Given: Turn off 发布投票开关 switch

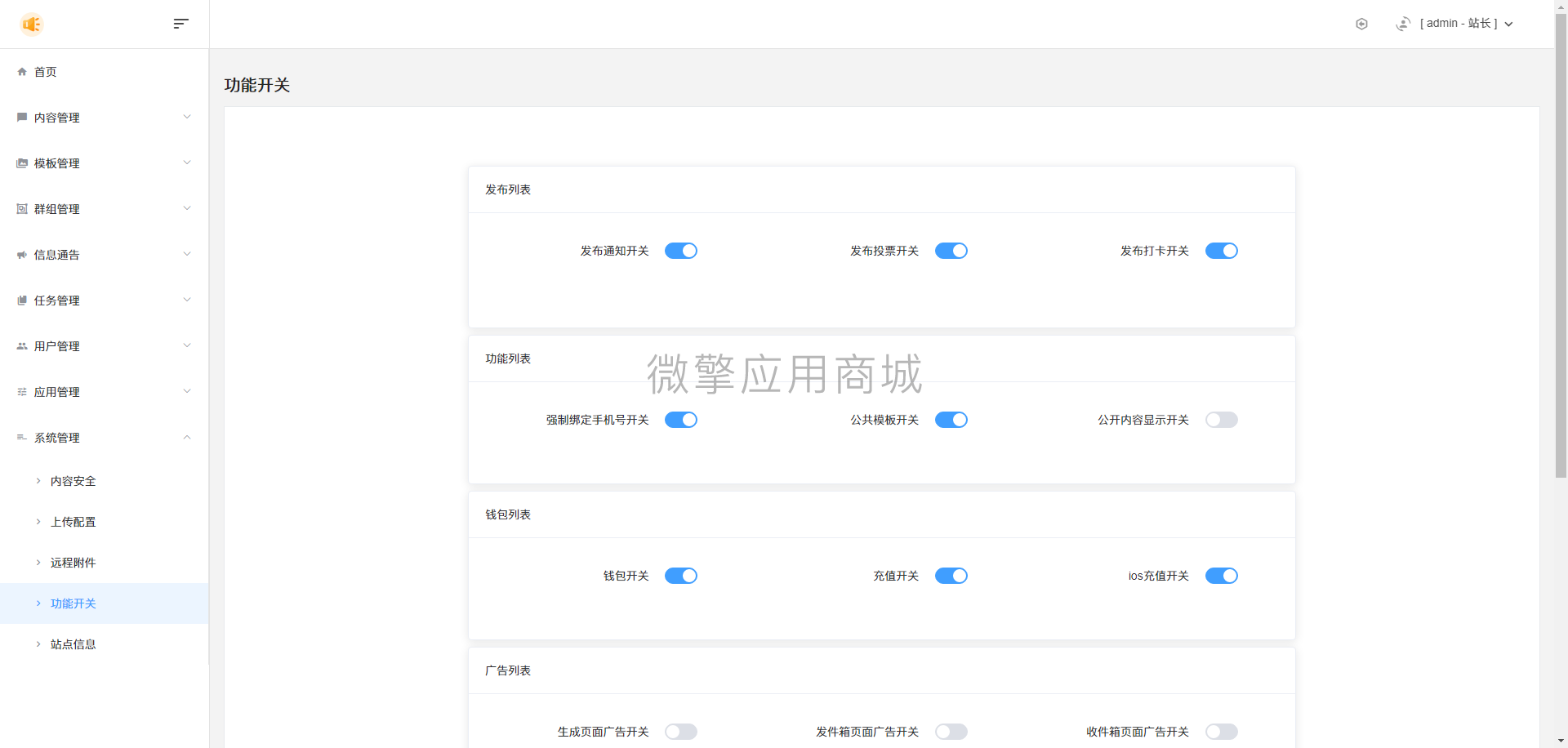Looking at the screenshot, I should (x=951, y=251).
